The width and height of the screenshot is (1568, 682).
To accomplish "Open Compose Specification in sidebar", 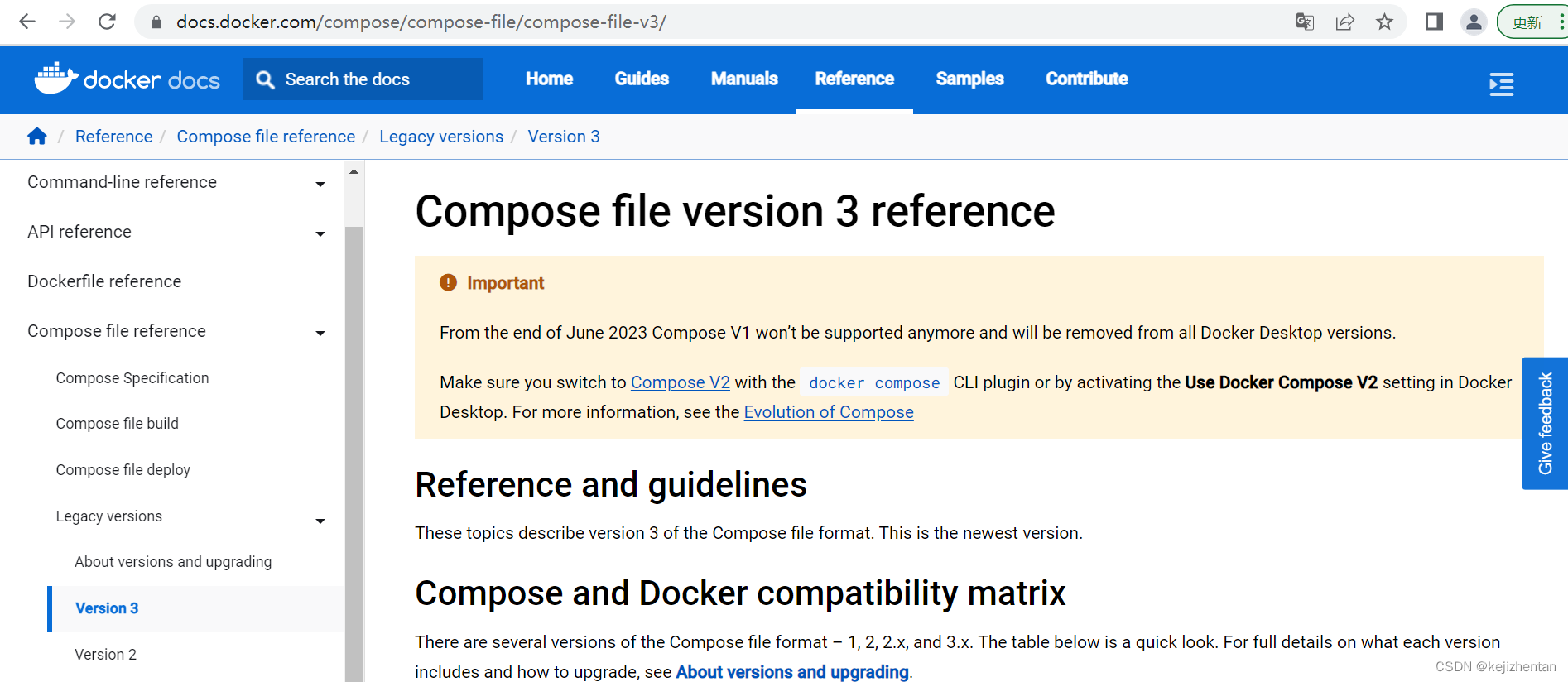I will (132, 378).
